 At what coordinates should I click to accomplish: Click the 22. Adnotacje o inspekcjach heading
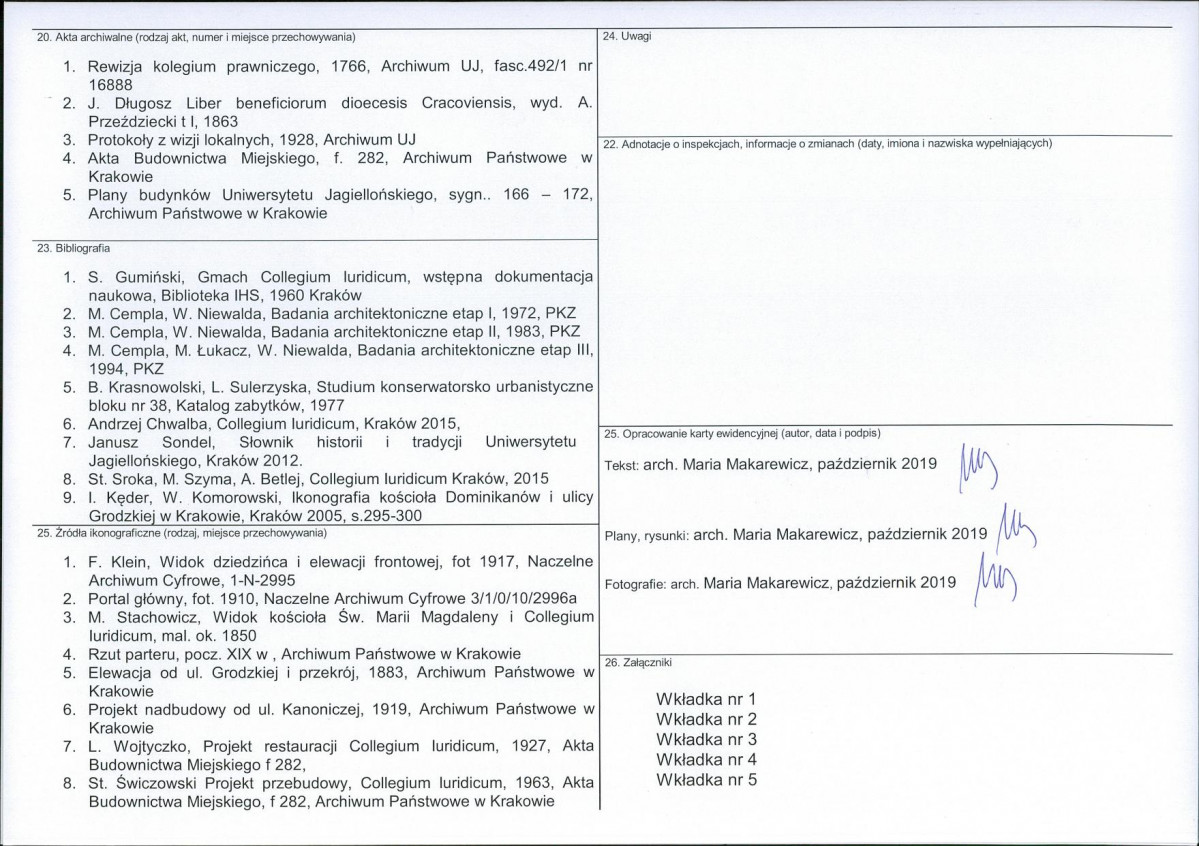tap(828, 144)
